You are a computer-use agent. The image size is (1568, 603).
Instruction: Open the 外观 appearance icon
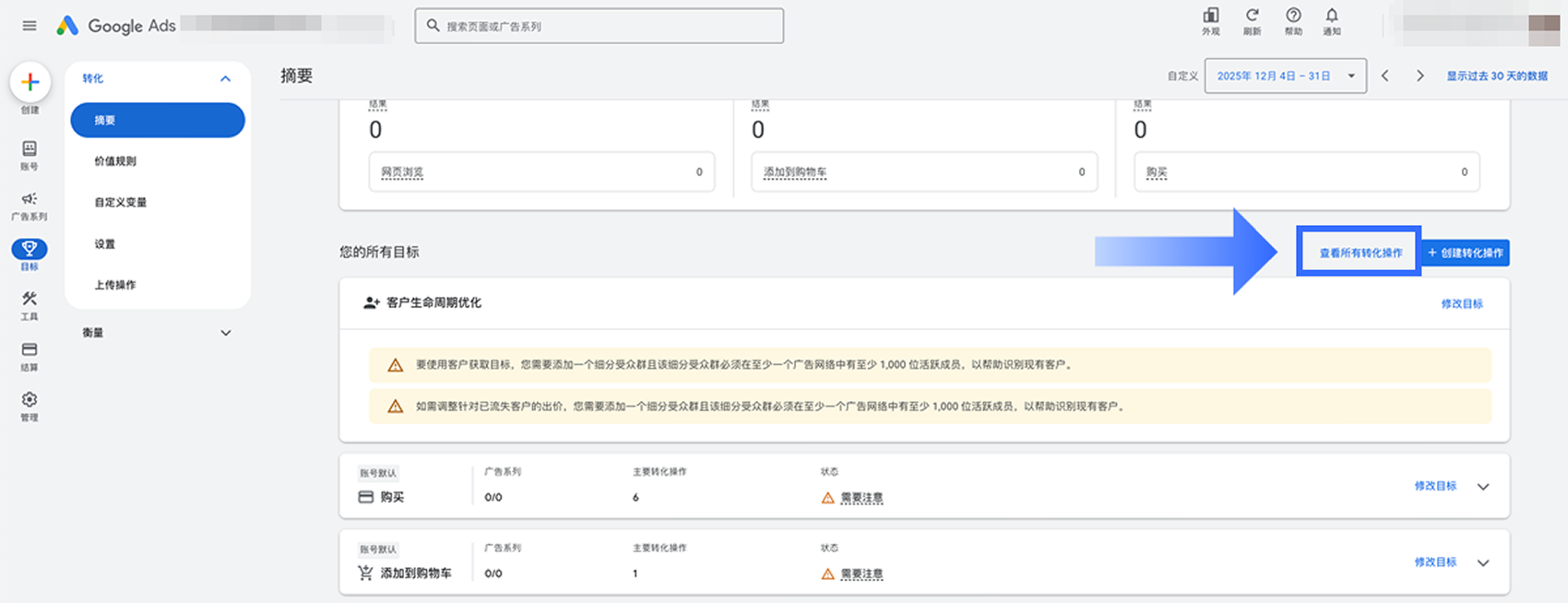coord(1210,16)
